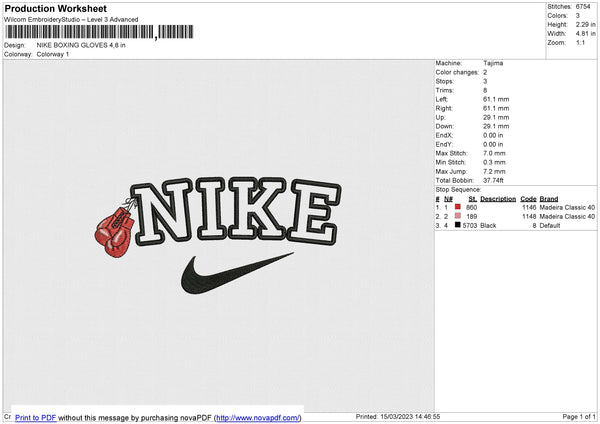Click the black Nike swoosh in the design
The height and width of the screenshot is (424, 600).
tap(237, 272)
